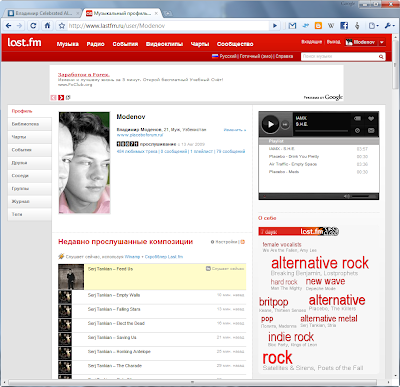The image size is (400, 387).
Task: Play the radio with the large play button
Action: 270,124
